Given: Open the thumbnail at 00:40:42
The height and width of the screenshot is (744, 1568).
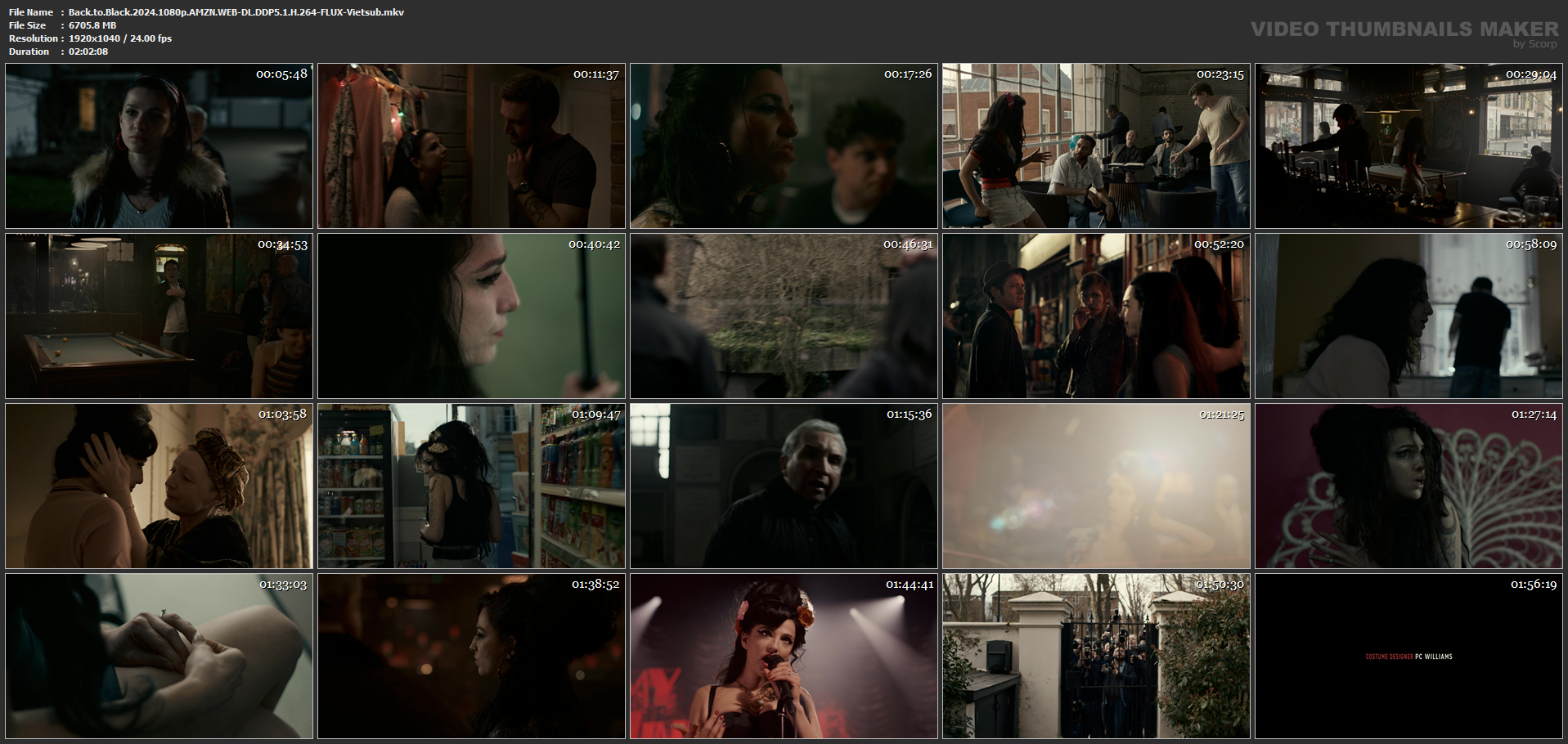Looking at the screenshot, I should click(x=471, y=316).
